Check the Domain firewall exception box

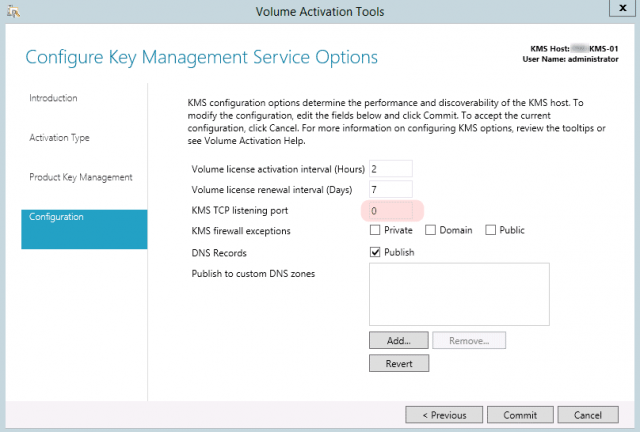(x=431, y=231)
